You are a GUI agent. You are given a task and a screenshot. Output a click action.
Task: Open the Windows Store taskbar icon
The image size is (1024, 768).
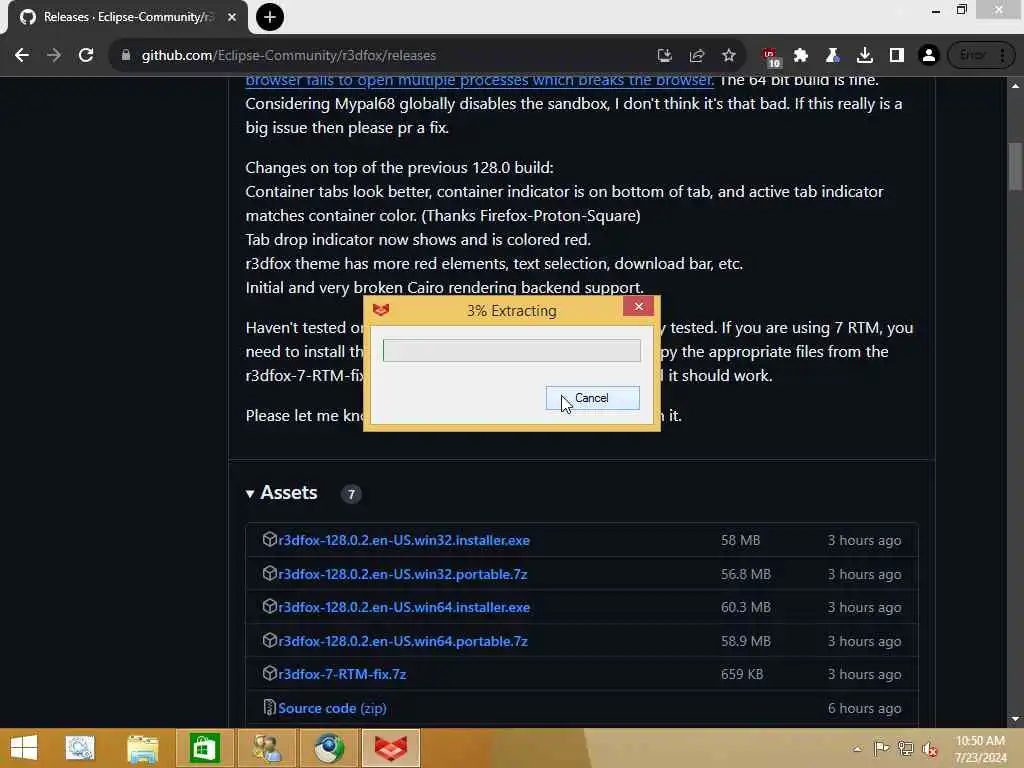(x=204, y=748)
